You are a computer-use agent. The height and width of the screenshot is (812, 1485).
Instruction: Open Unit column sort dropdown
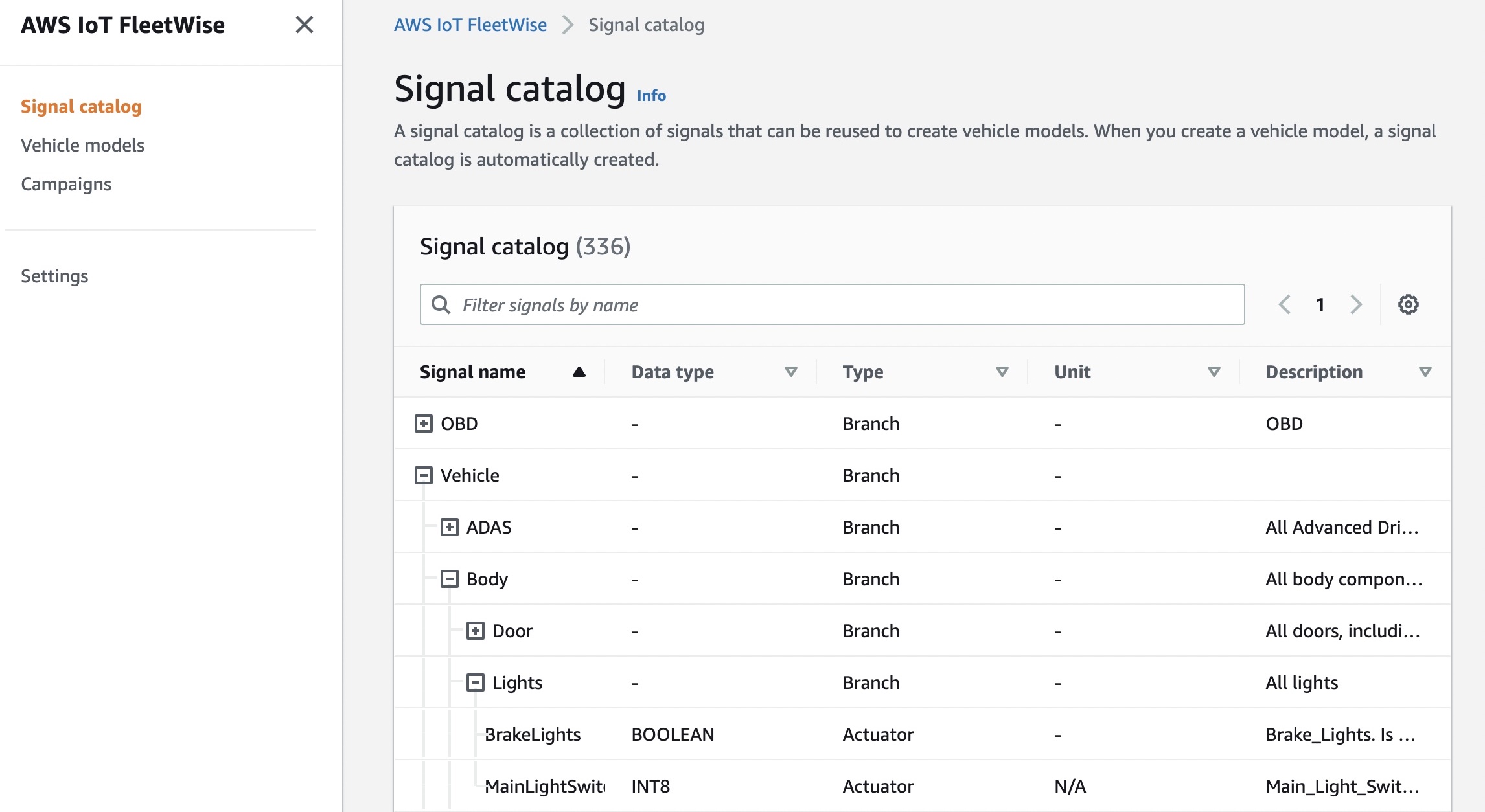[x=1214, y=372]
